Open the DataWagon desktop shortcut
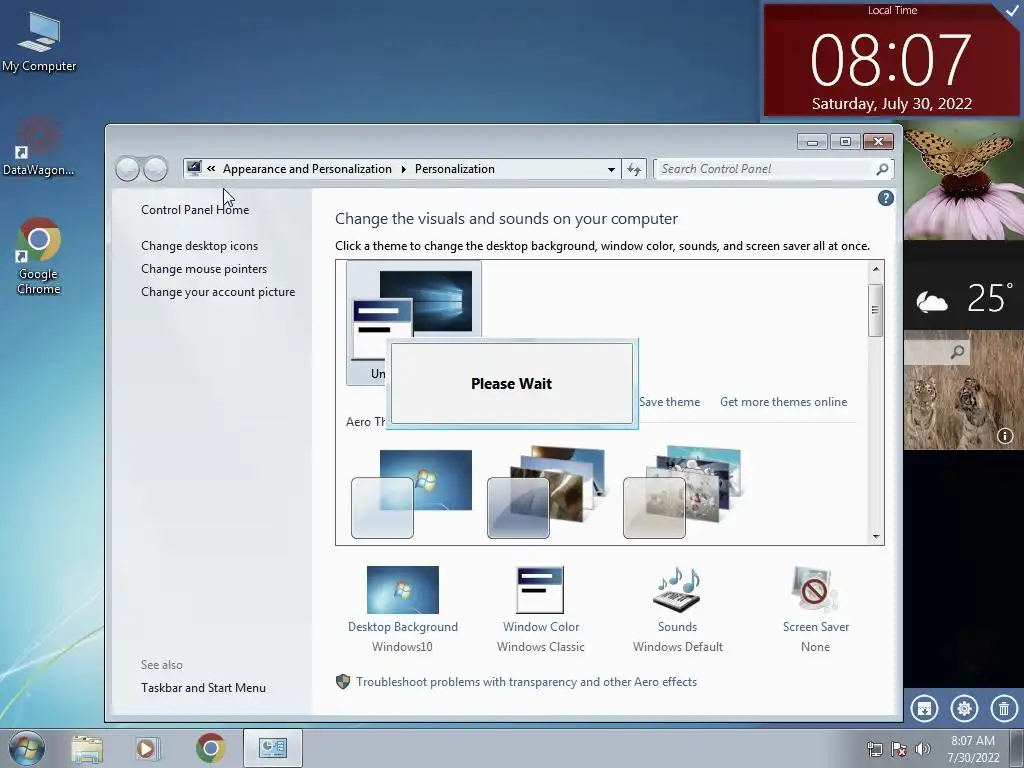Screen dimensions: 1024x768 [38, 146]
